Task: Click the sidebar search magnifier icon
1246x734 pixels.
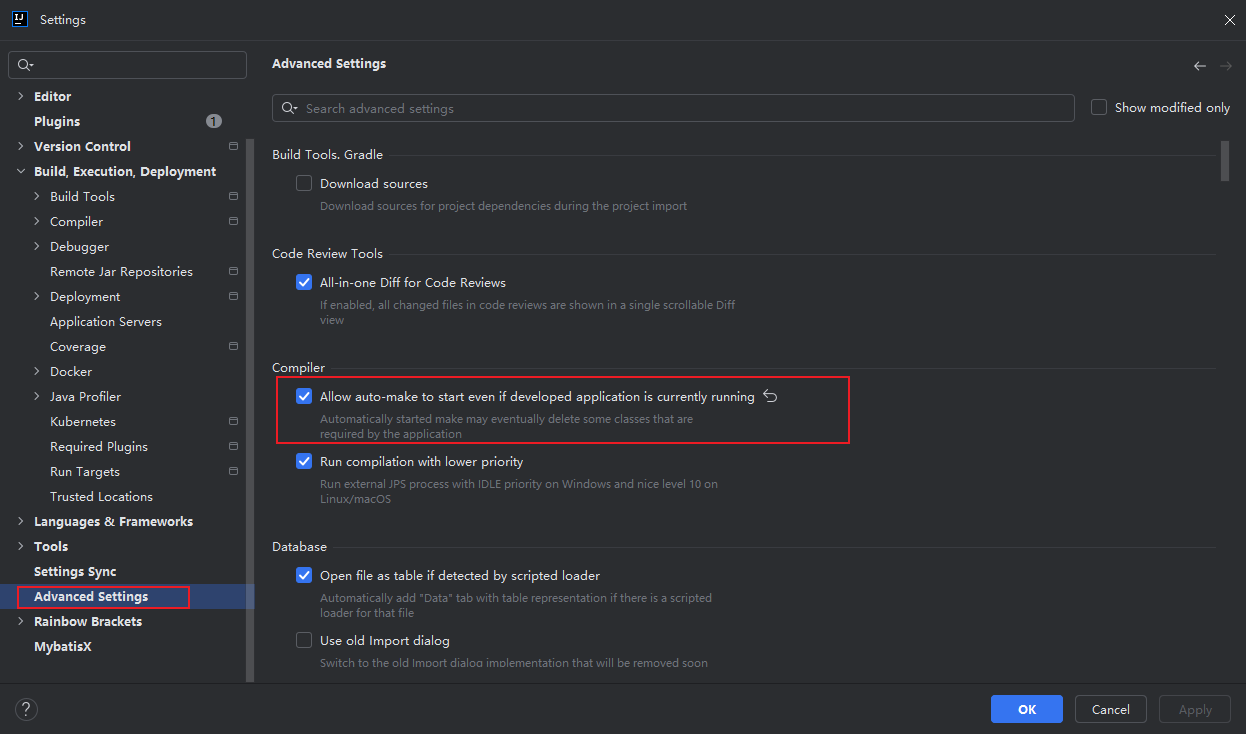Action: [x=26, y=65]
